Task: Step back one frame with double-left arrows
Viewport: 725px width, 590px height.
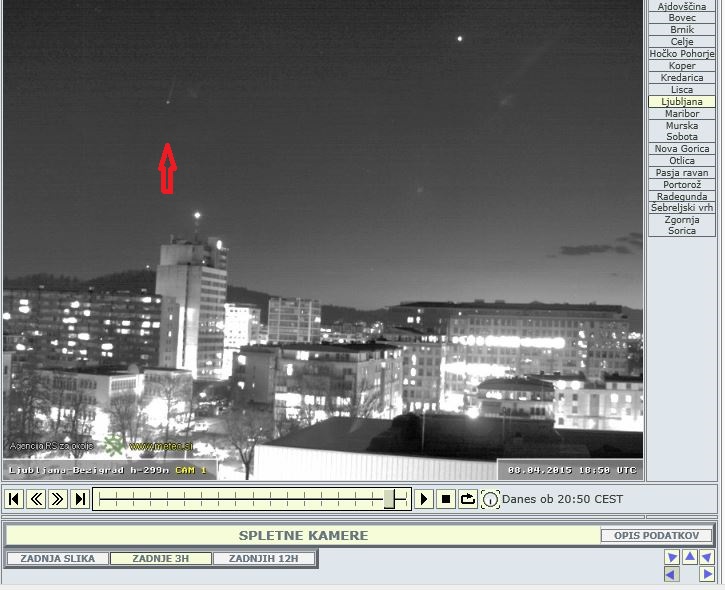Action: 36,499
